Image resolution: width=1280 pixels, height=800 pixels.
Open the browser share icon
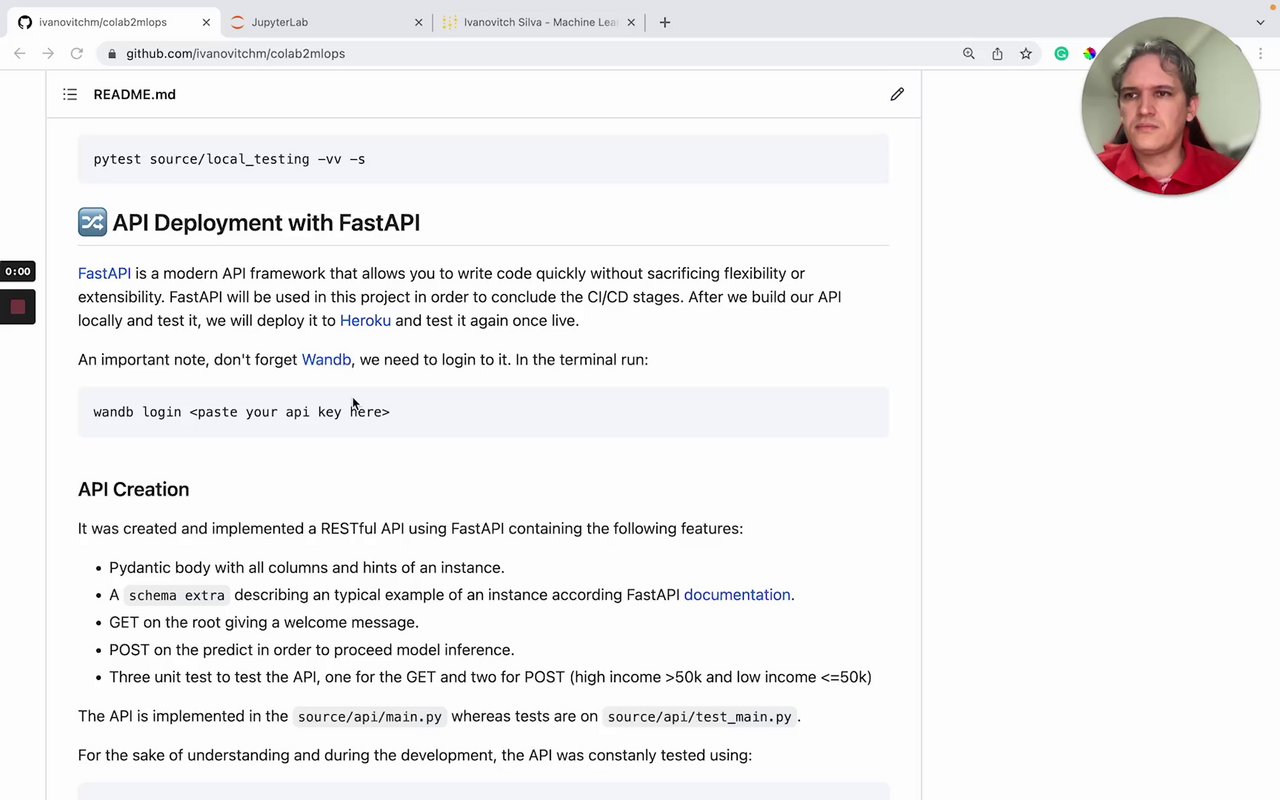[997, 54]
